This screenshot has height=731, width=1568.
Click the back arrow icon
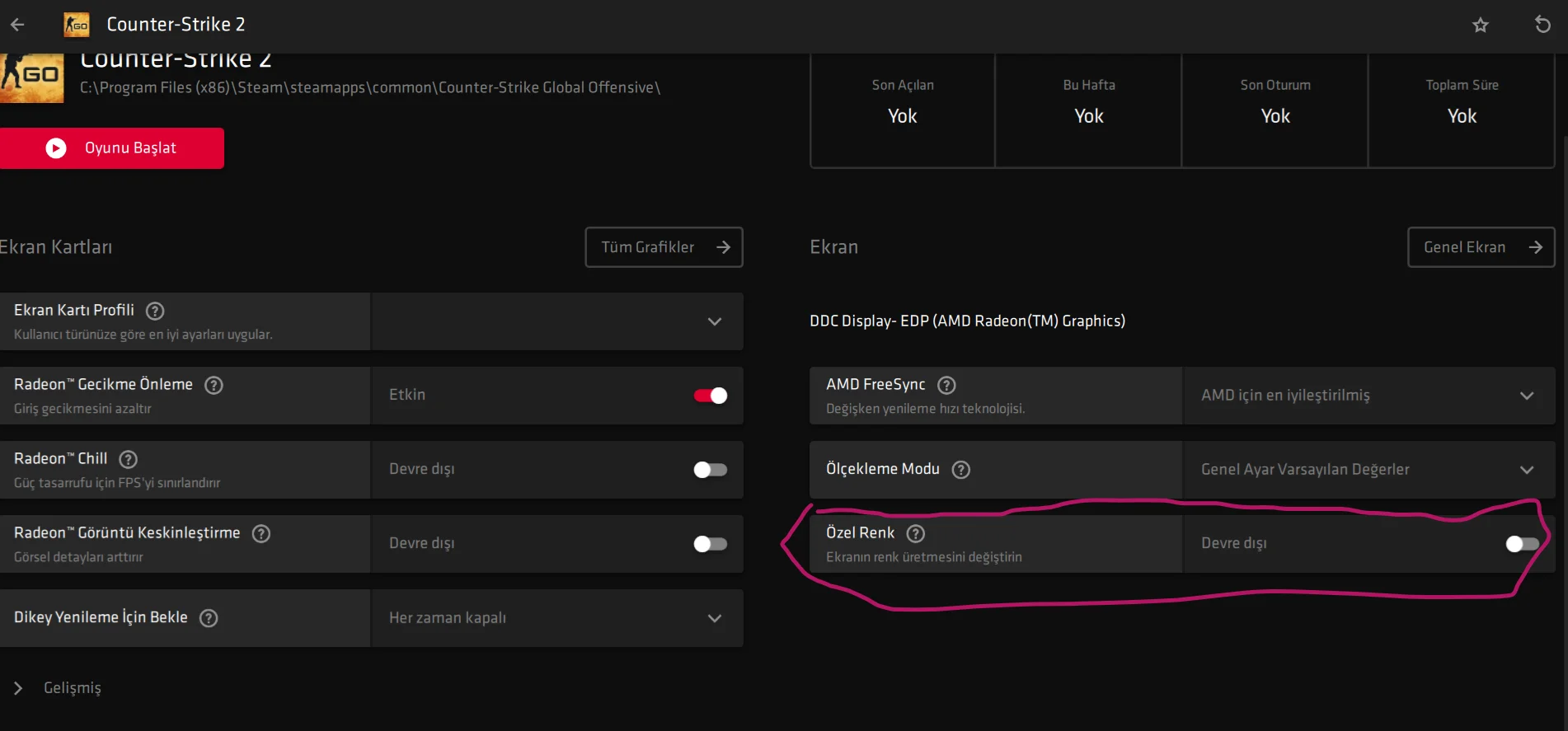[x=17, y=25]
